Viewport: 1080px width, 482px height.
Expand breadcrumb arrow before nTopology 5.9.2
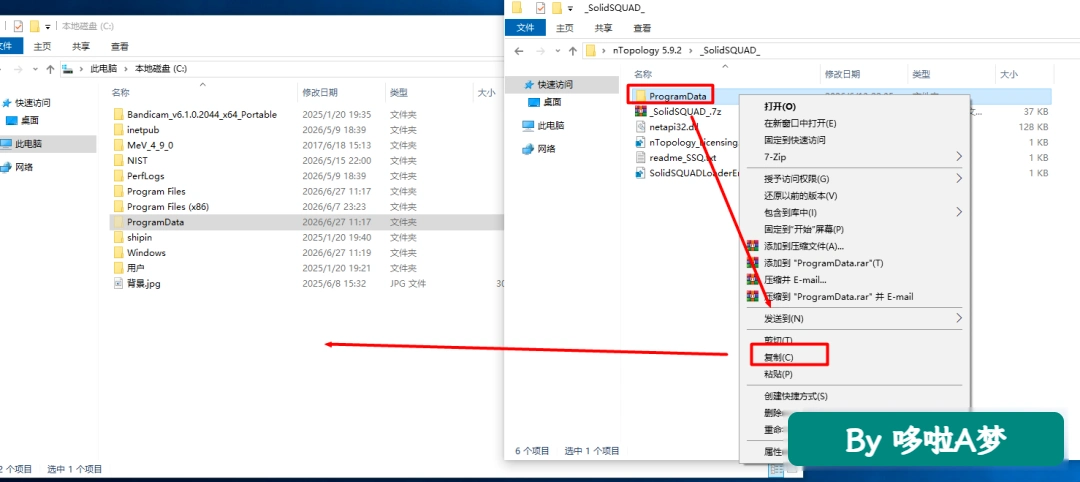tap(604, 51)
